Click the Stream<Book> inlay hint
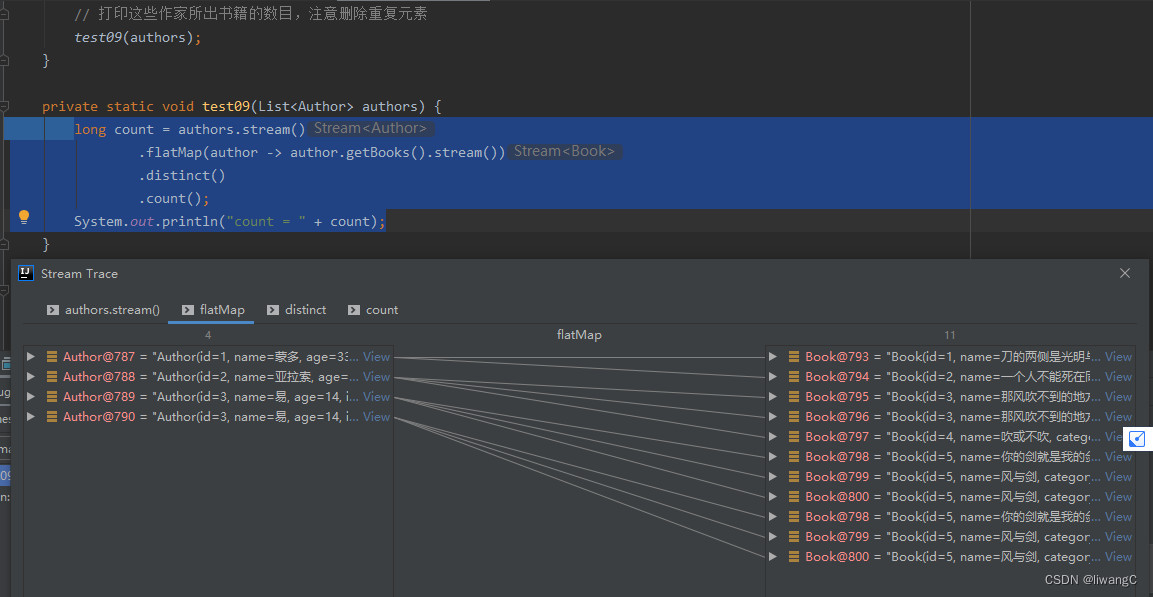The image size is (1153, 597). point(564,152)
